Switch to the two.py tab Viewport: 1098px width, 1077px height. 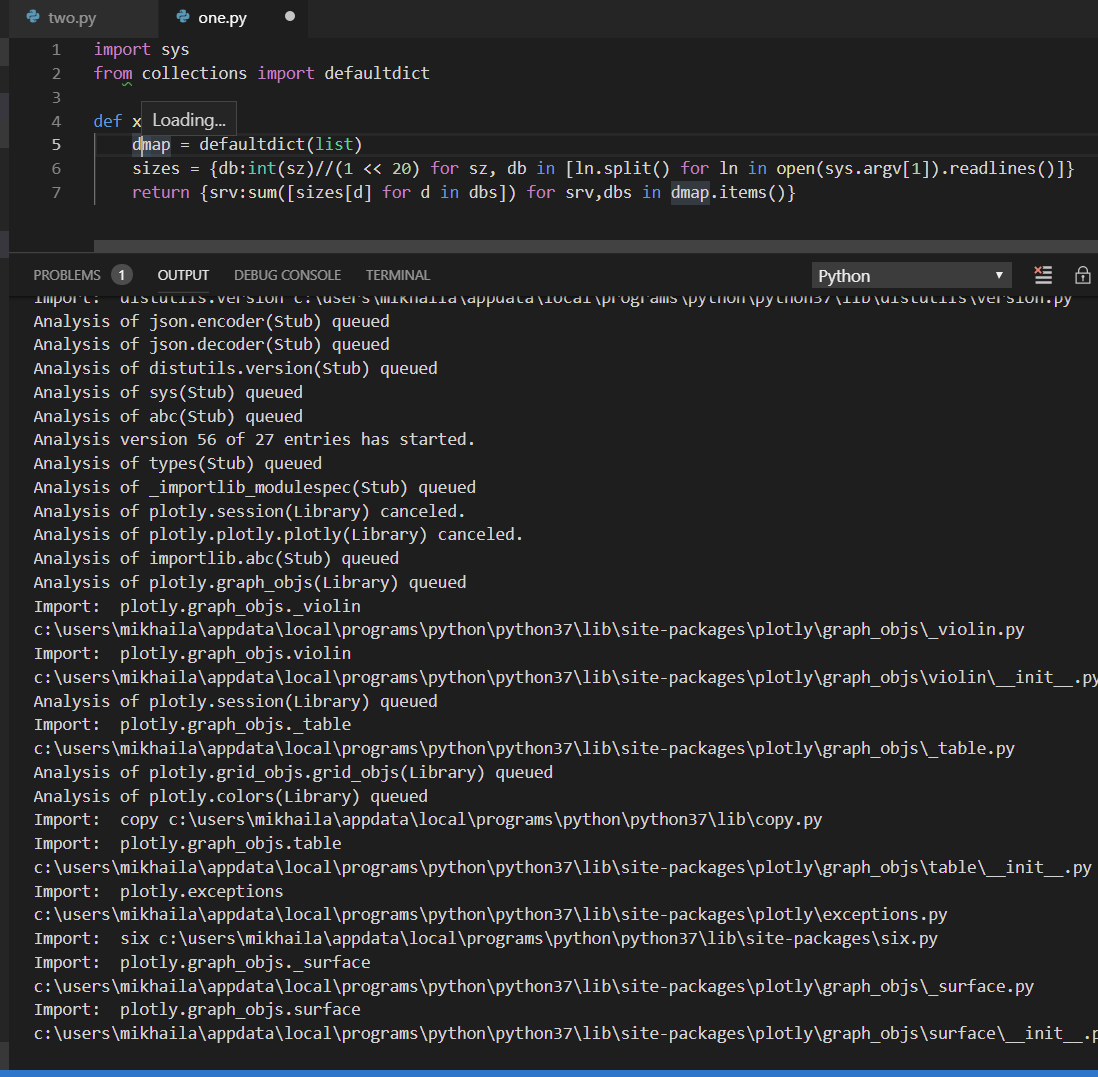70,17
